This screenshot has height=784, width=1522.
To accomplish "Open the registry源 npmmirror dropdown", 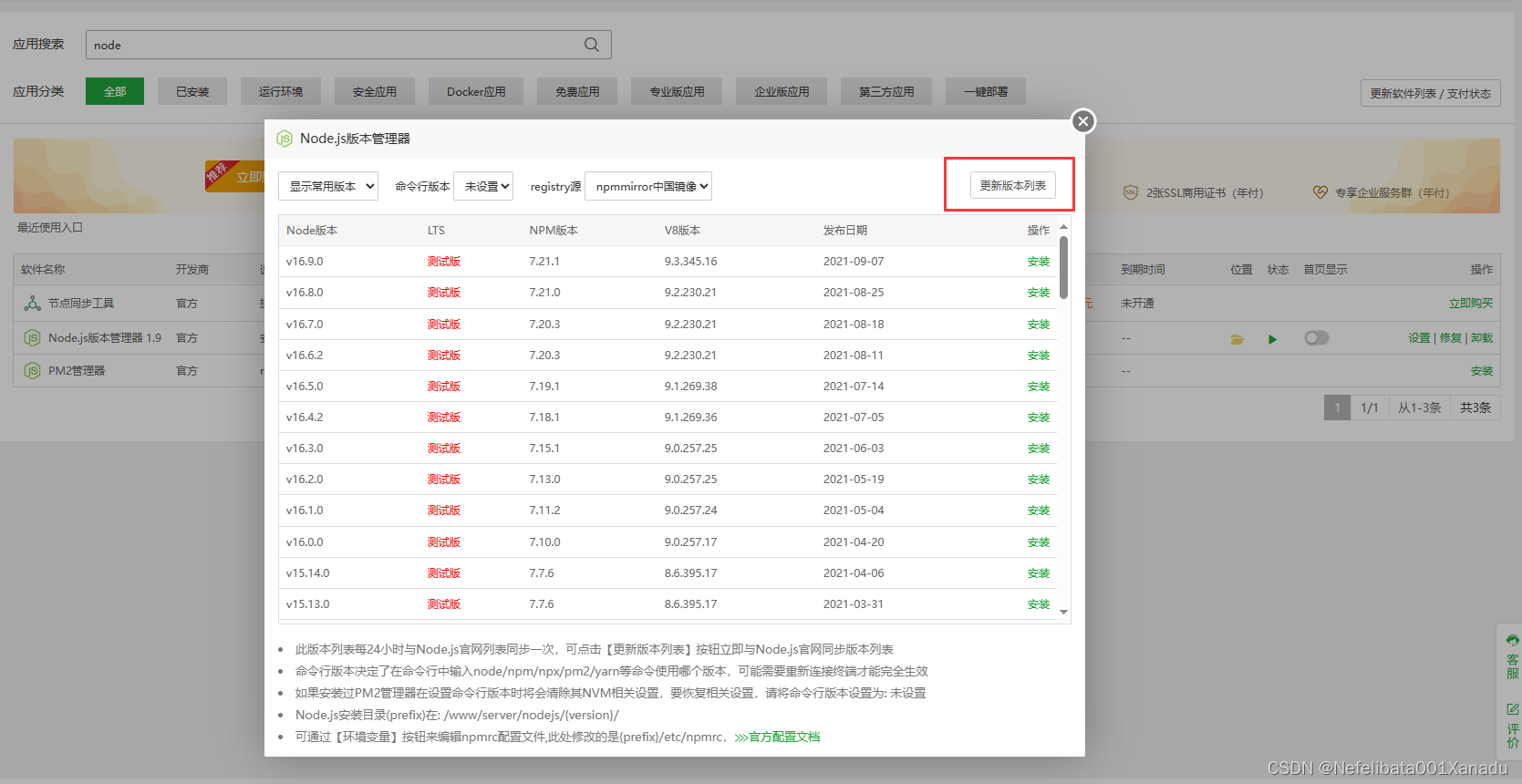I will 647,186.
